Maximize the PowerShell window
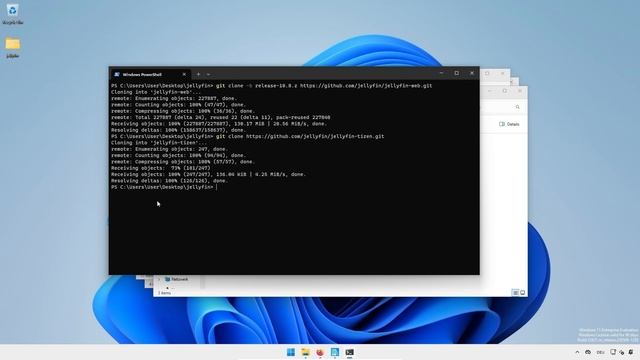 (x=456, y=73)
